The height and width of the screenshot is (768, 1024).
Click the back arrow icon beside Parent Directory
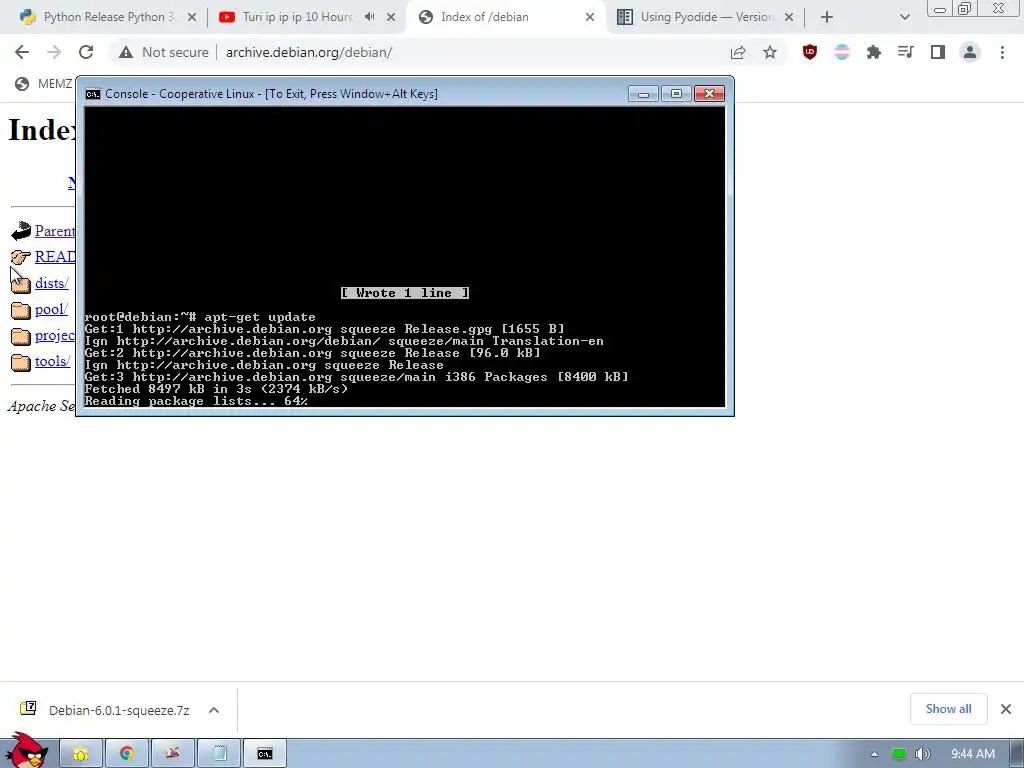[x=21, y=231]
